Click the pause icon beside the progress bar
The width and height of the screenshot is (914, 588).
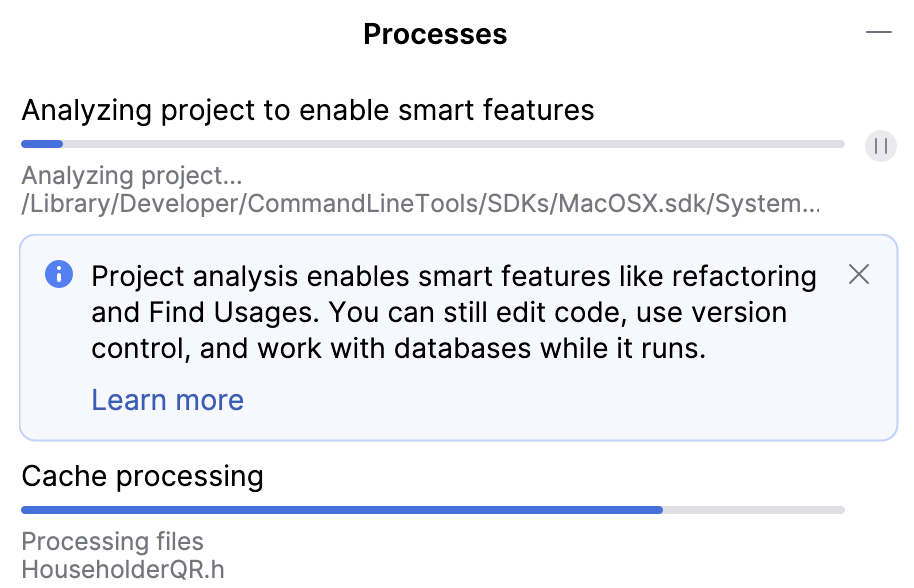(880, 146)
